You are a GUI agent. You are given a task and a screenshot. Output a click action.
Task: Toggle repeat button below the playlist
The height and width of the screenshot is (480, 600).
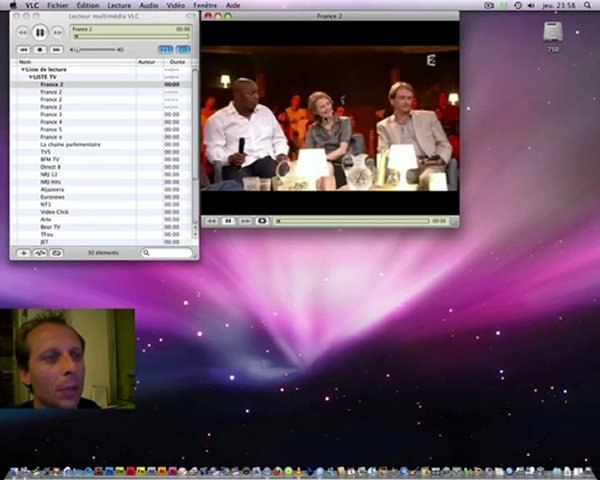57,253
